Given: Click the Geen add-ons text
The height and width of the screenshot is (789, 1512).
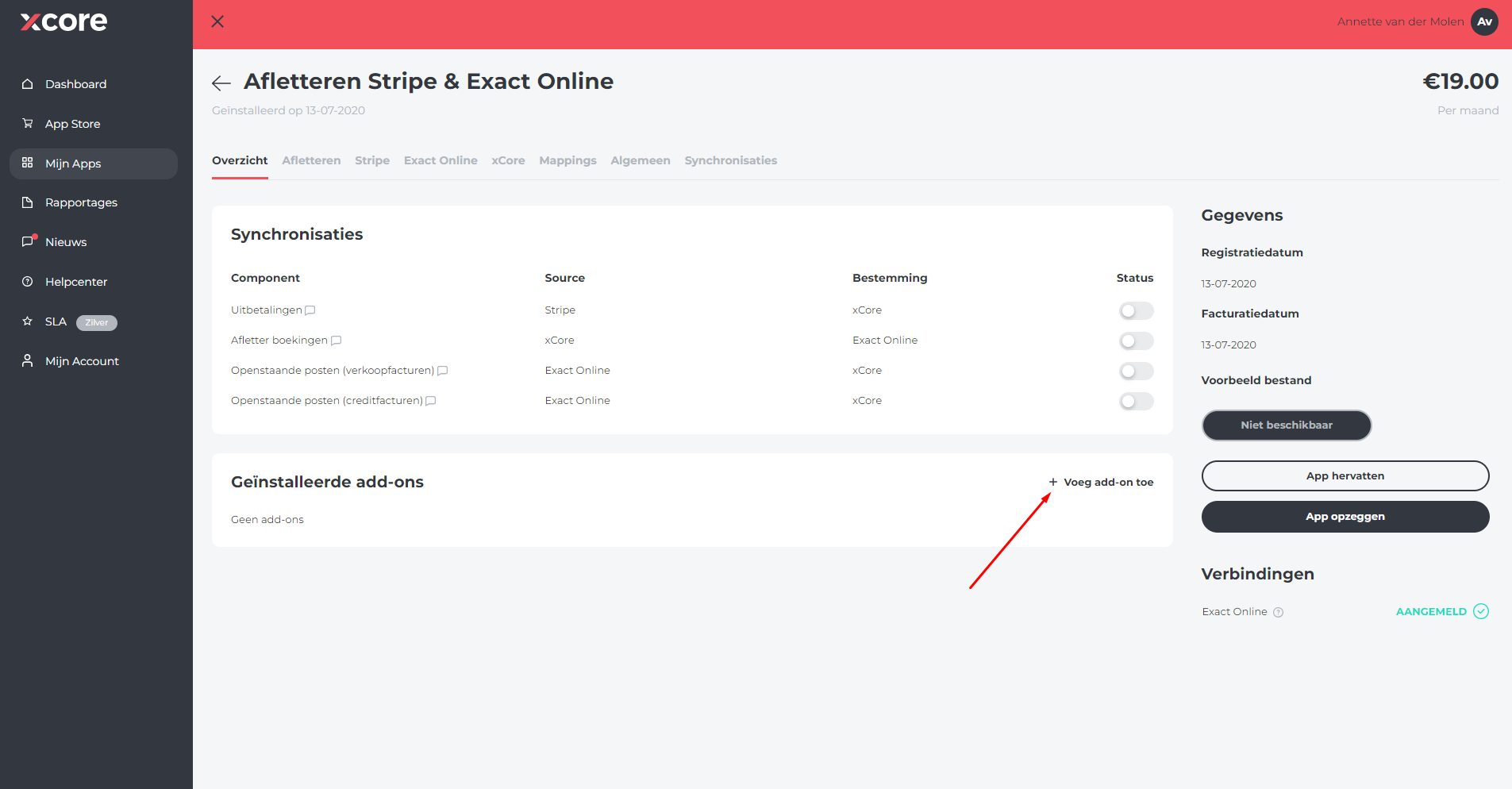Looking at the screenshot, I should click(x=267, y=520).
